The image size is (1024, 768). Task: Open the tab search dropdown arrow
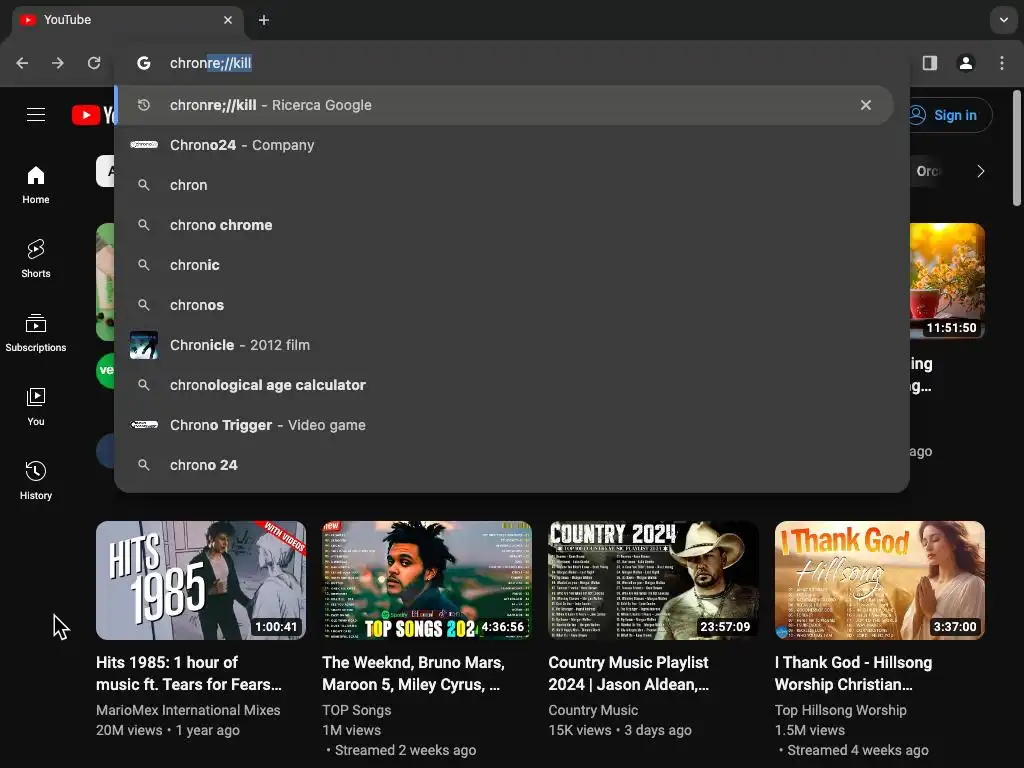point(1004,20)
